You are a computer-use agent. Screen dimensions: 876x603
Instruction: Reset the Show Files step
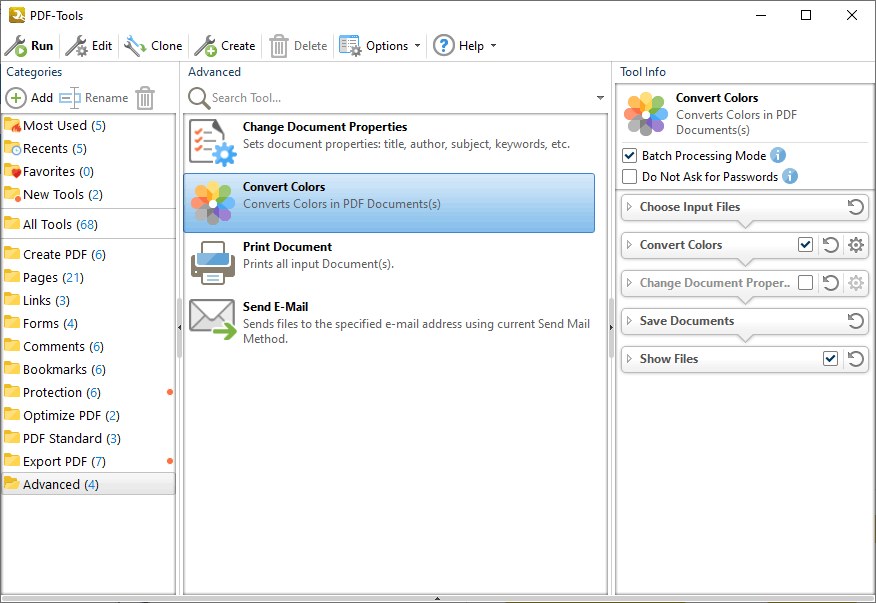point(855,359)
